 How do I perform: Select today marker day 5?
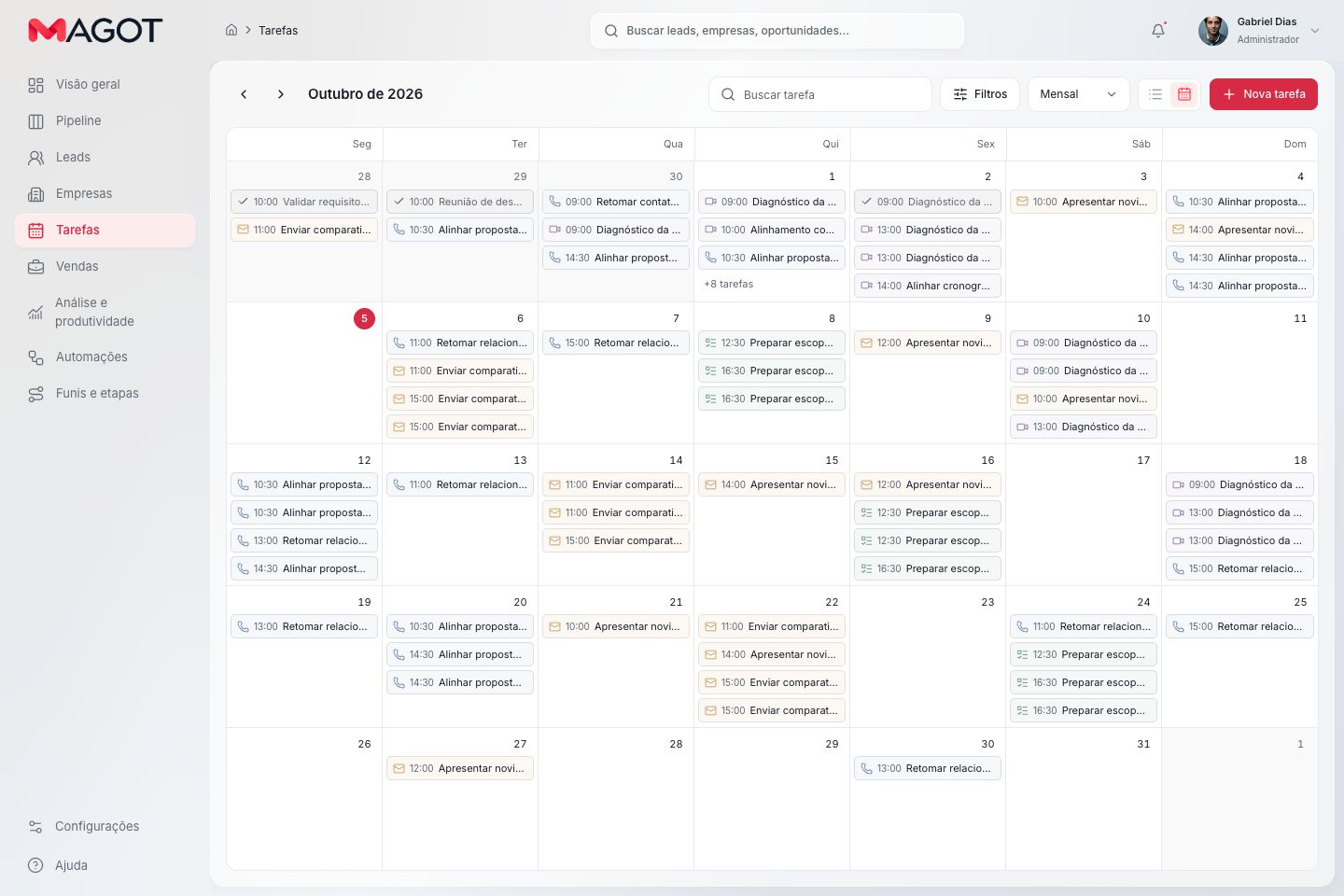[364, 318]
